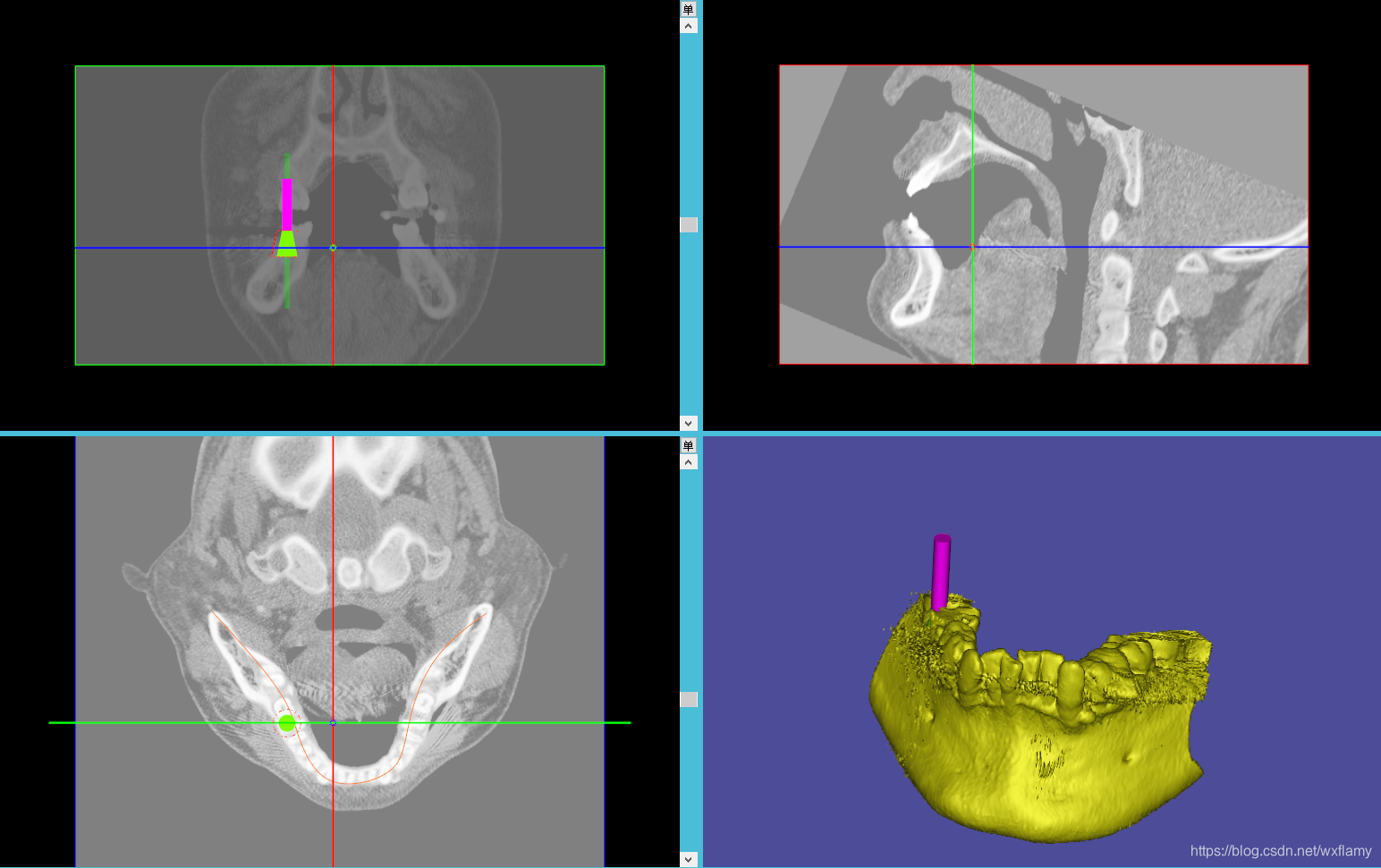Image resolution: width=1381 pixels, height=868 pixels.
Task: Click the magenta implant body in the coronal view
Action: (287, 204)
